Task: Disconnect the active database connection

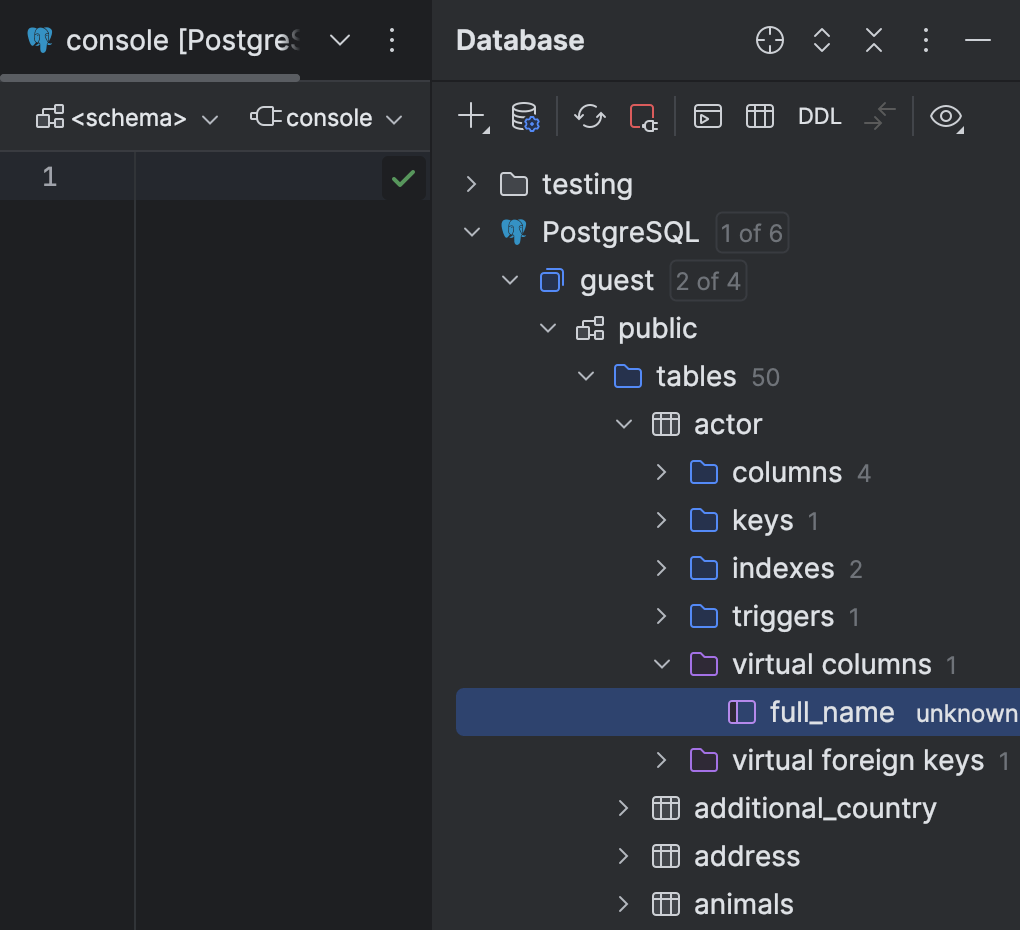Action: point(644,117)
